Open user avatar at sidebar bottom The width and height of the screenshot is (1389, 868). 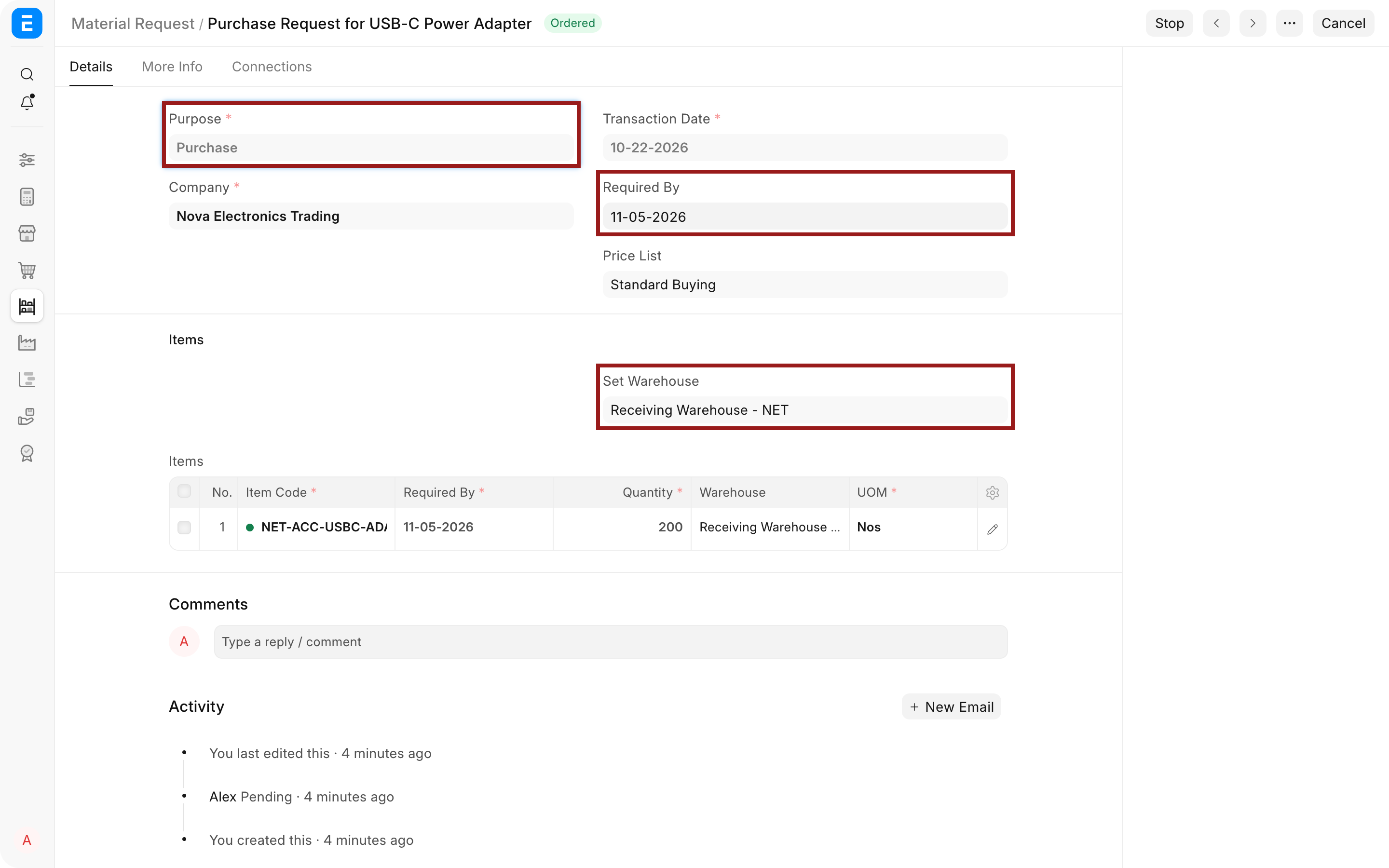27,841
